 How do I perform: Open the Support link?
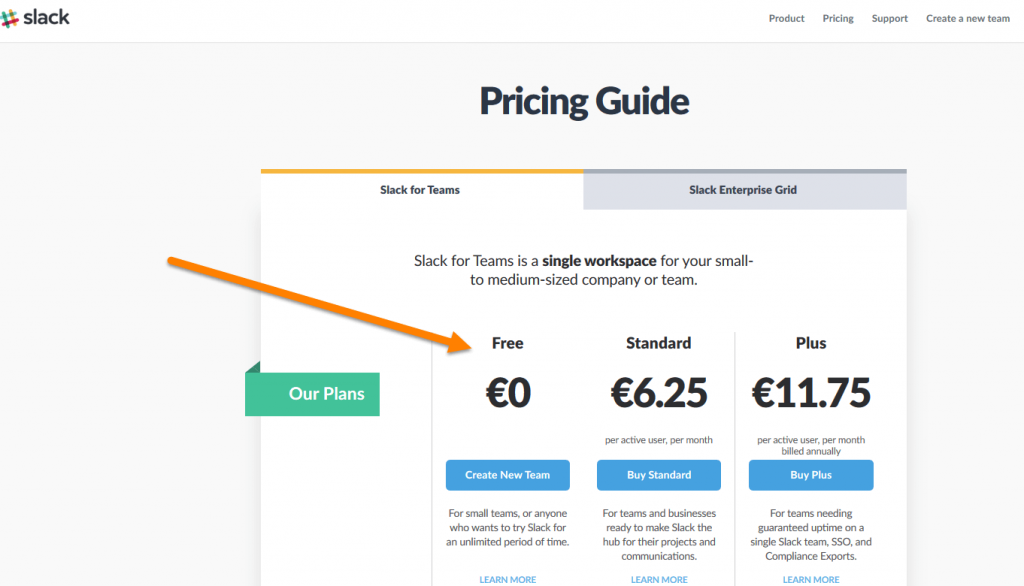[889, 18]
